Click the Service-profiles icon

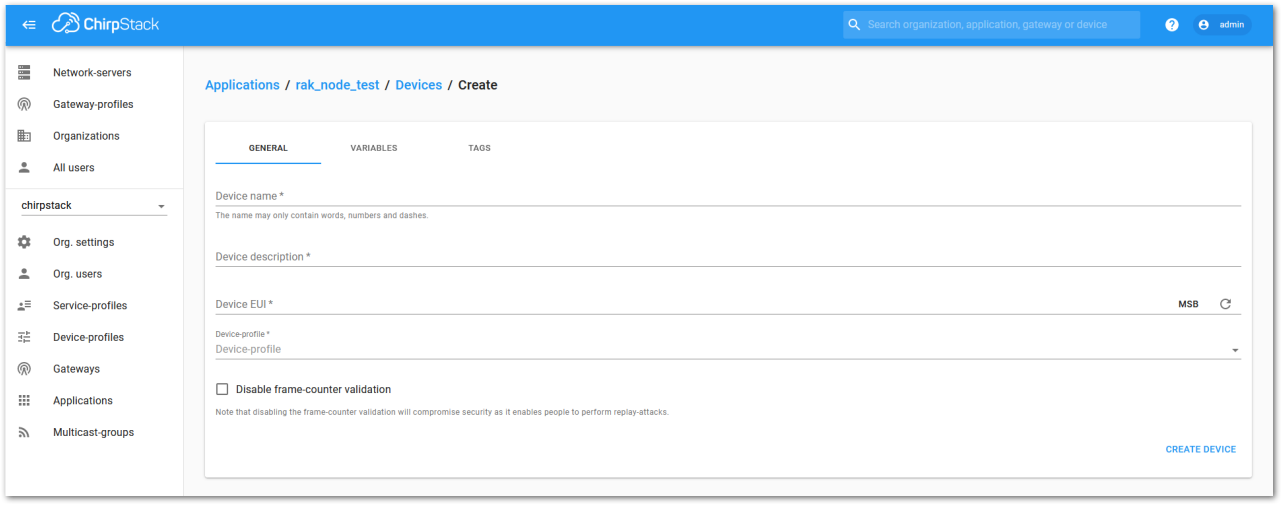[25, 306]
